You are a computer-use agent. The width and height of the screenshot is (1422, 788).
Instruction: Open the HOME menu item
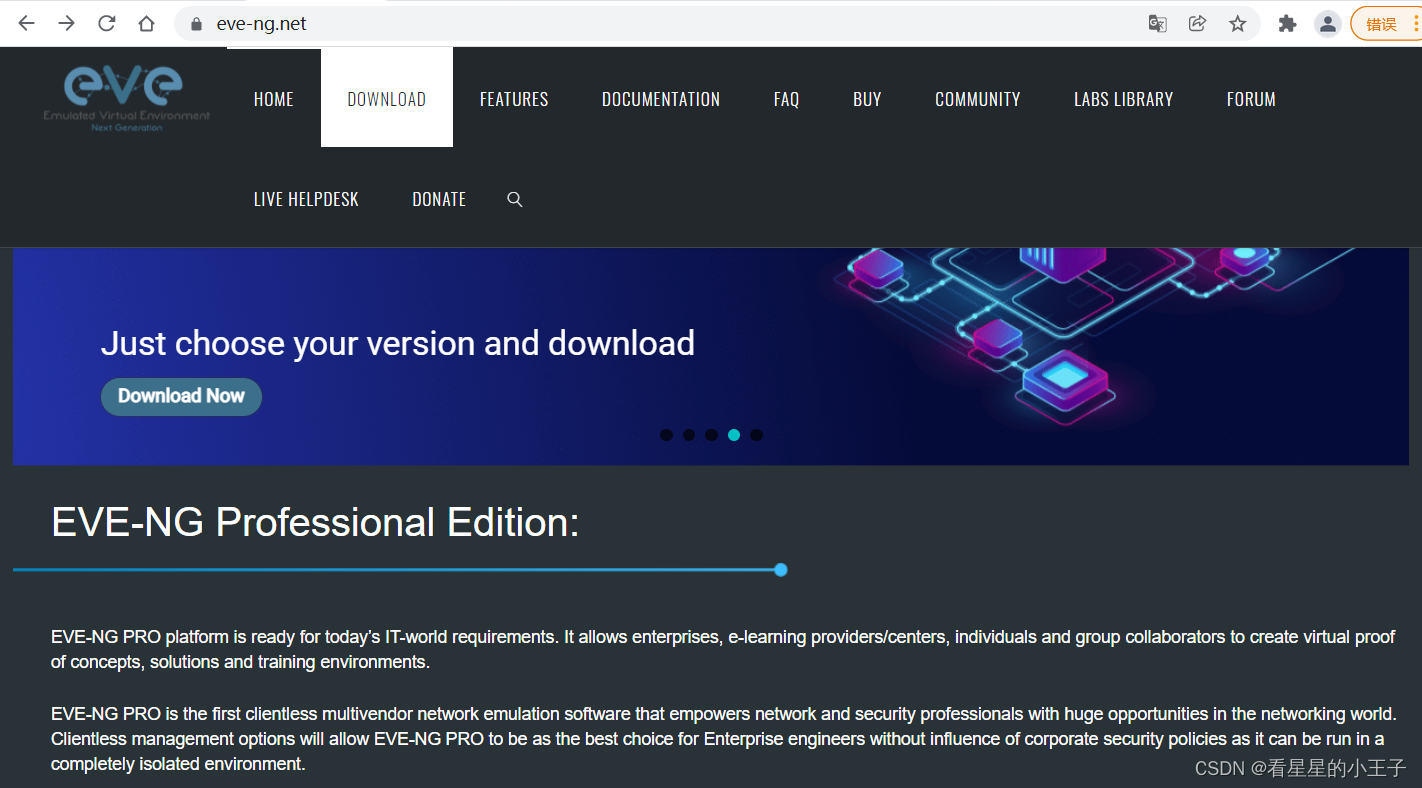tap(274, 99)
